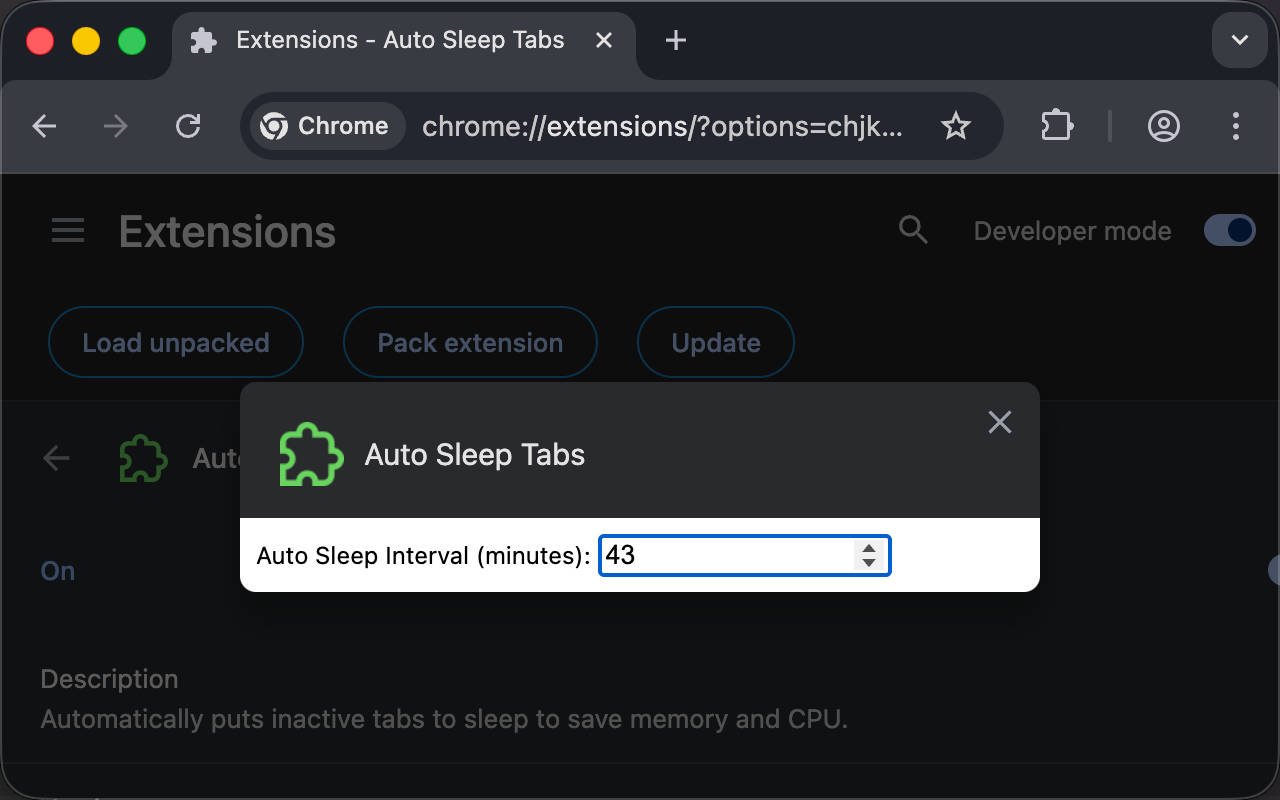This screenshot has height=800, width=1280.
Task: Click the Load unpacked button
Action: click(176, 343)
